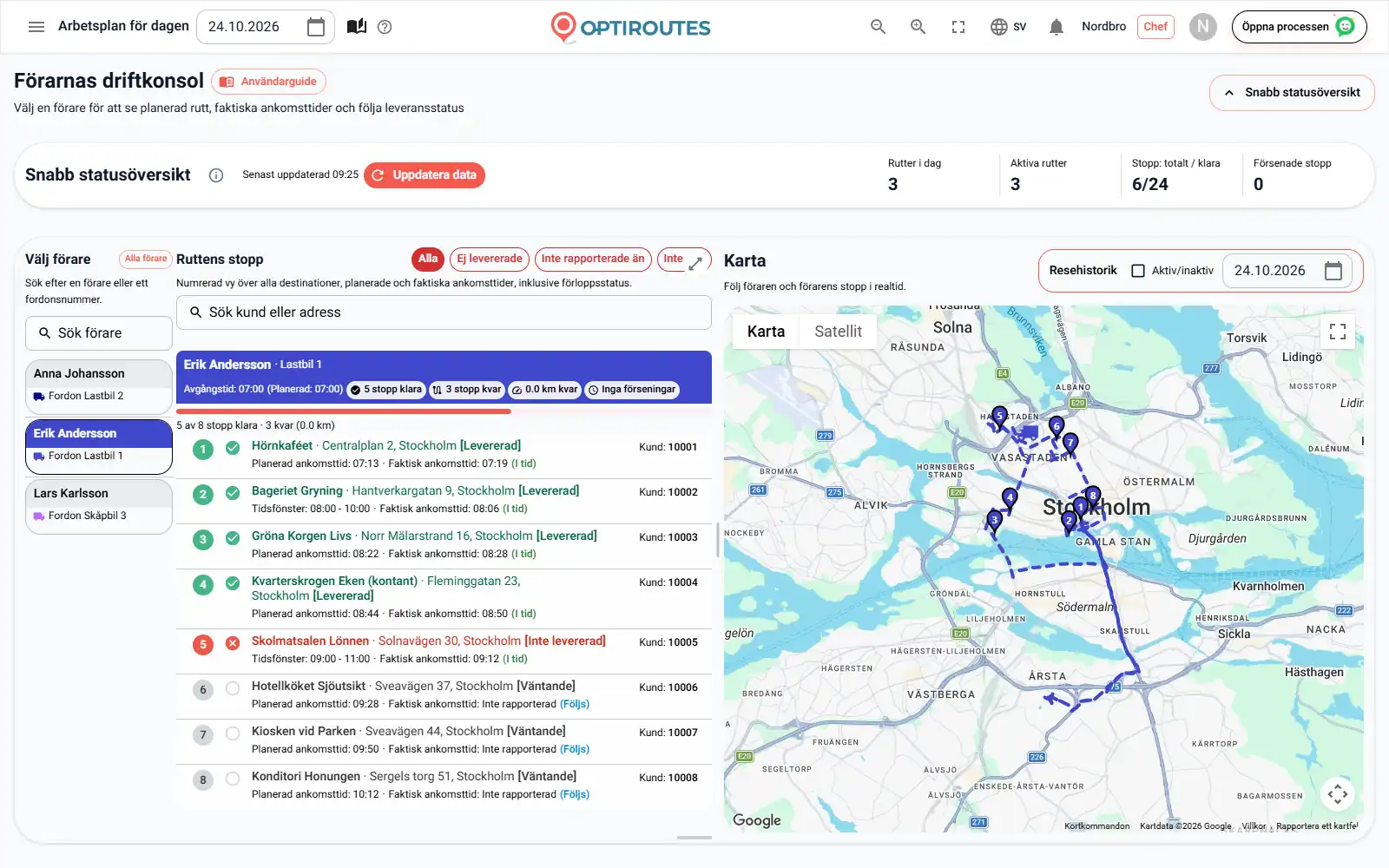Click failed X icon for Skolmatsalen Lönnen

pos(233,643)
